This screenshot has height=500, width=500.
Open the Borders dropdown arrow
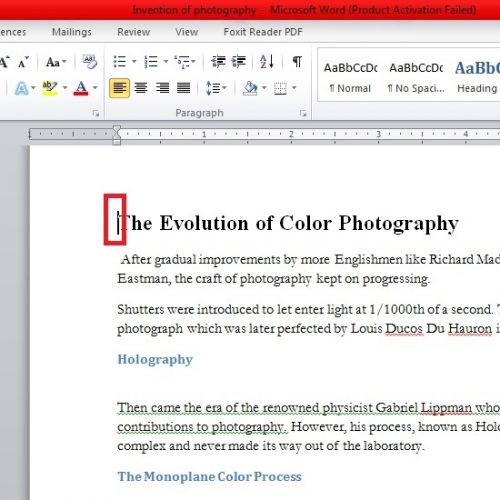(x=294, y=88)
